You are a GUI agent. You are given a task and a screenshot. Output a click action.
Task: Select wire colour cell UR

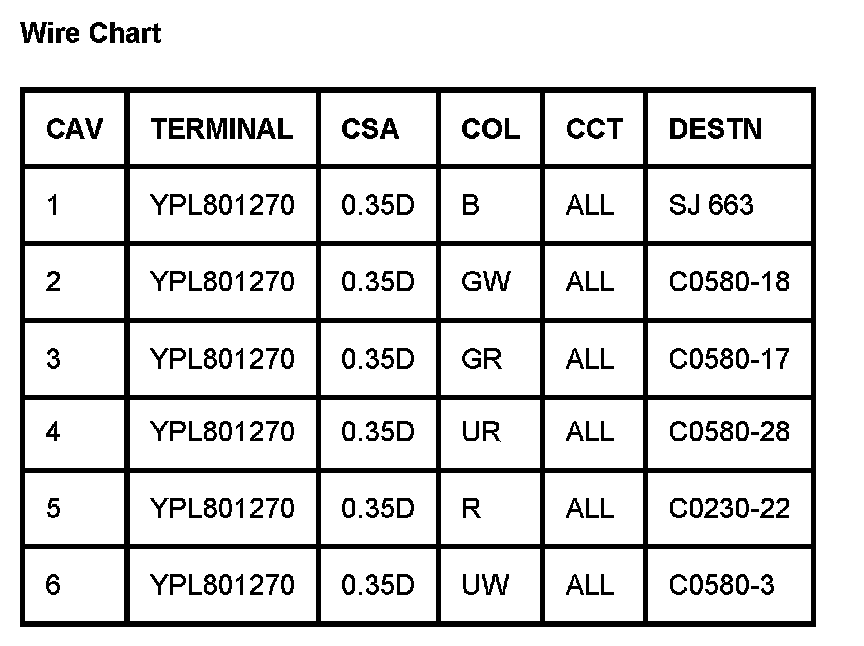tap(482, 432)
